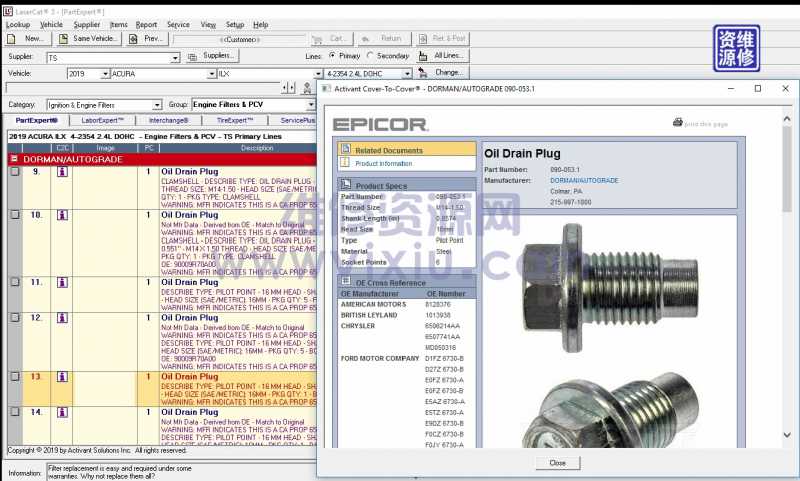Image resolution: width=800 pixels, height=481 pixels.
Task: Click the Description column header
Action: (x=257, y=148)
